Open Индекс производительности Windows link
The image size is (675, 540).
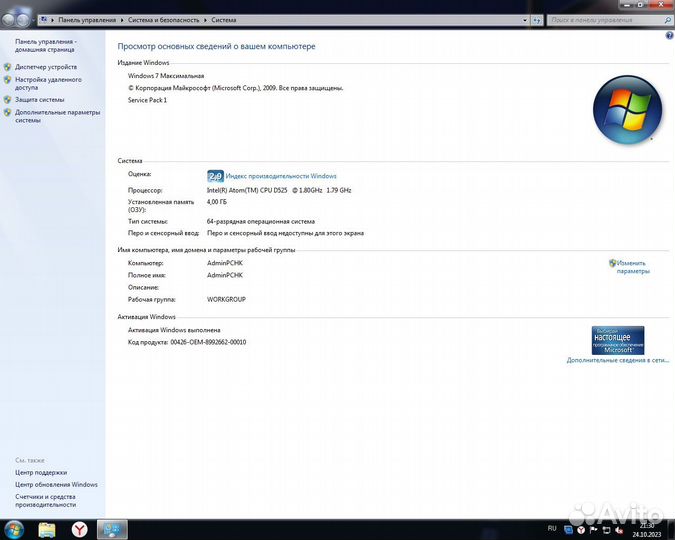click(x=281, y=176)
